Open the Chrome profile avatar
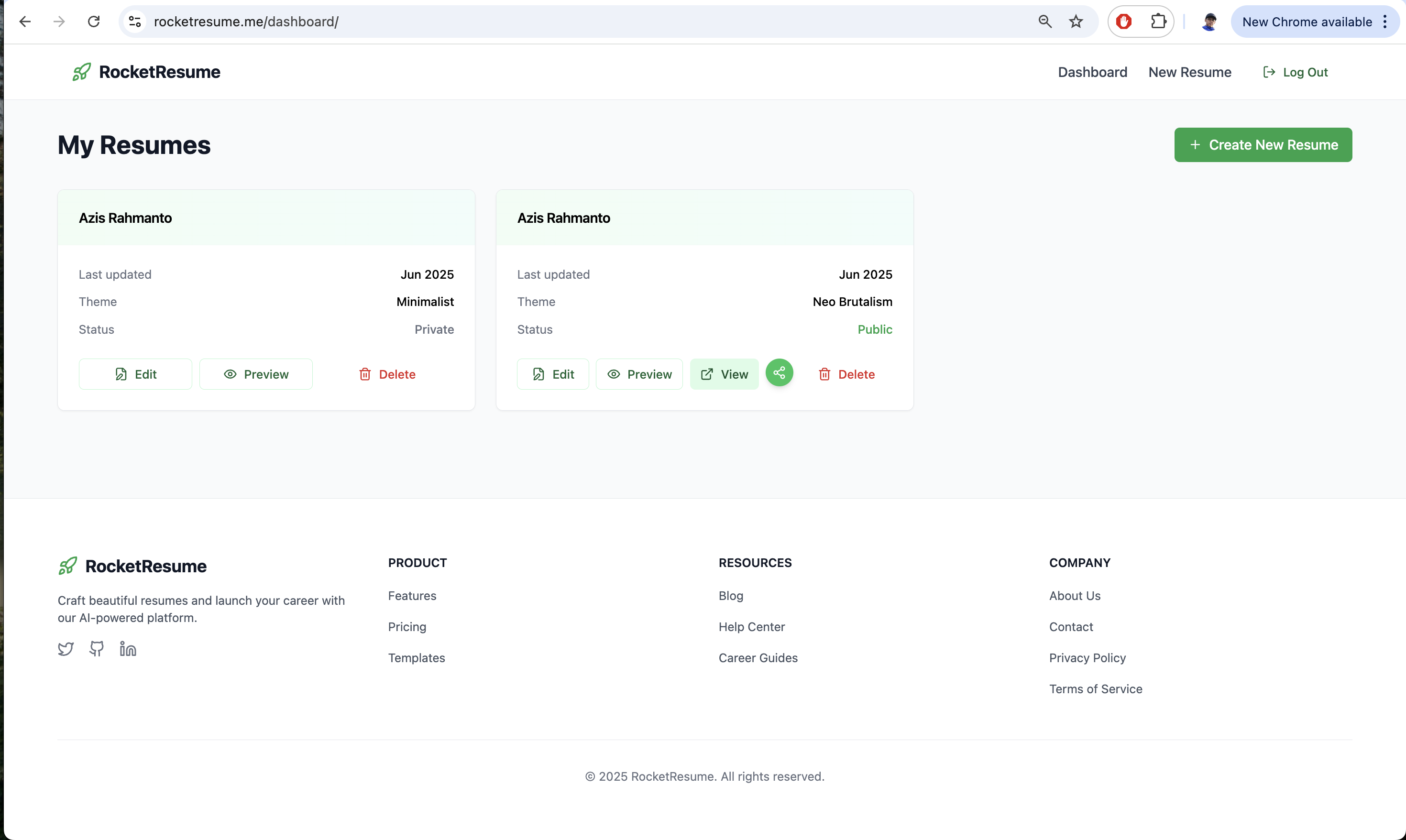Image resolution: width=1406 pixels, height=840 pixels. point(1209,22)
